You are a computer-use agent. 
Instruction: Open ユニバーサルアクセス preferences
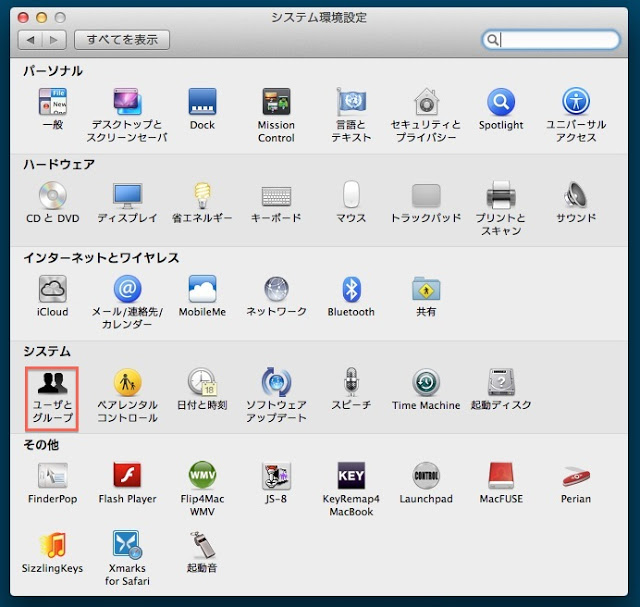pos(576,115)
